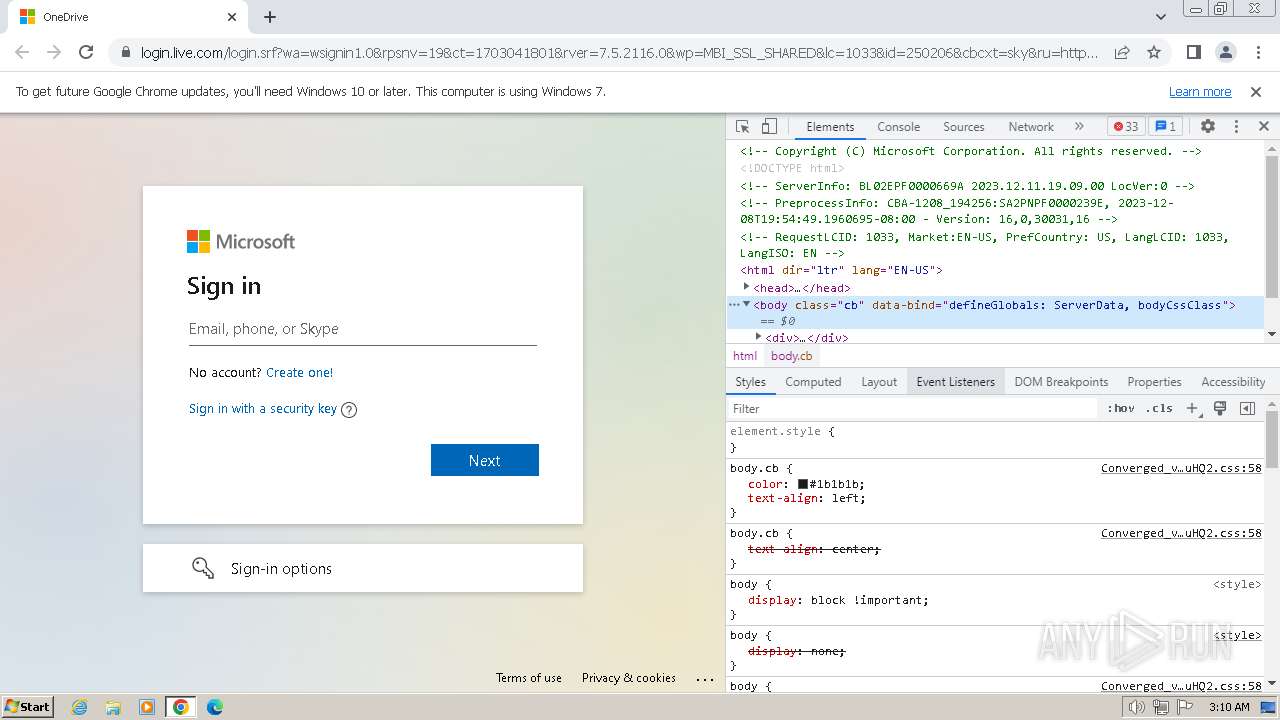The image size is (1280, 720).
Task: Open the tab search dropdown arrow
Action: (x=1160, y=17)
